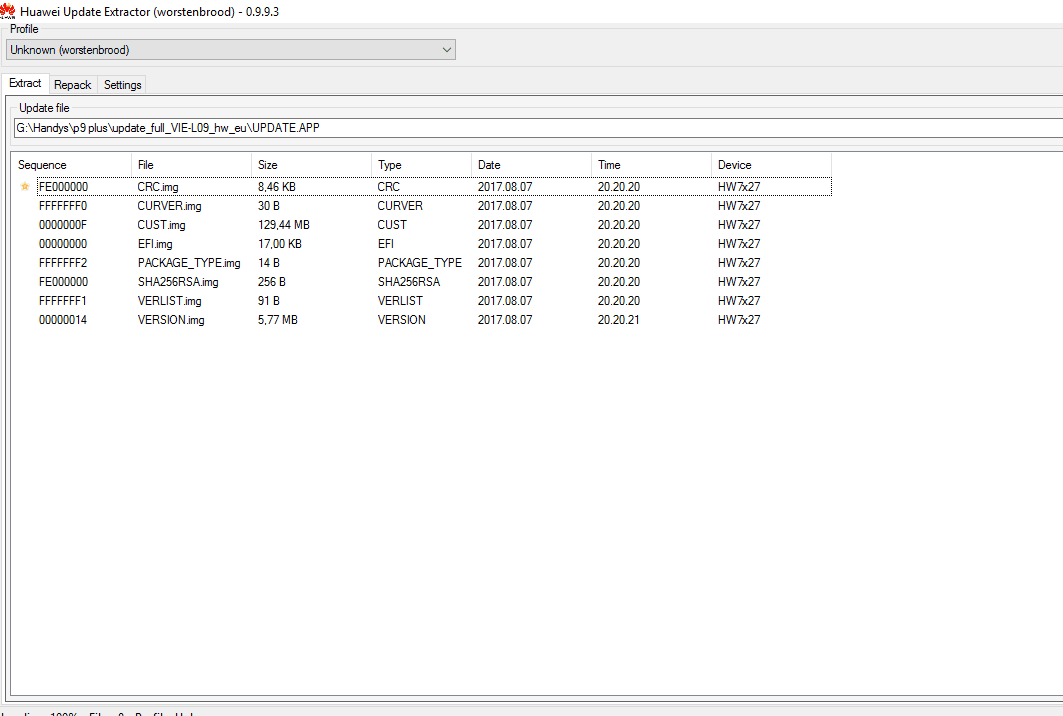Click the 14 B size cell

coord(268,262)
